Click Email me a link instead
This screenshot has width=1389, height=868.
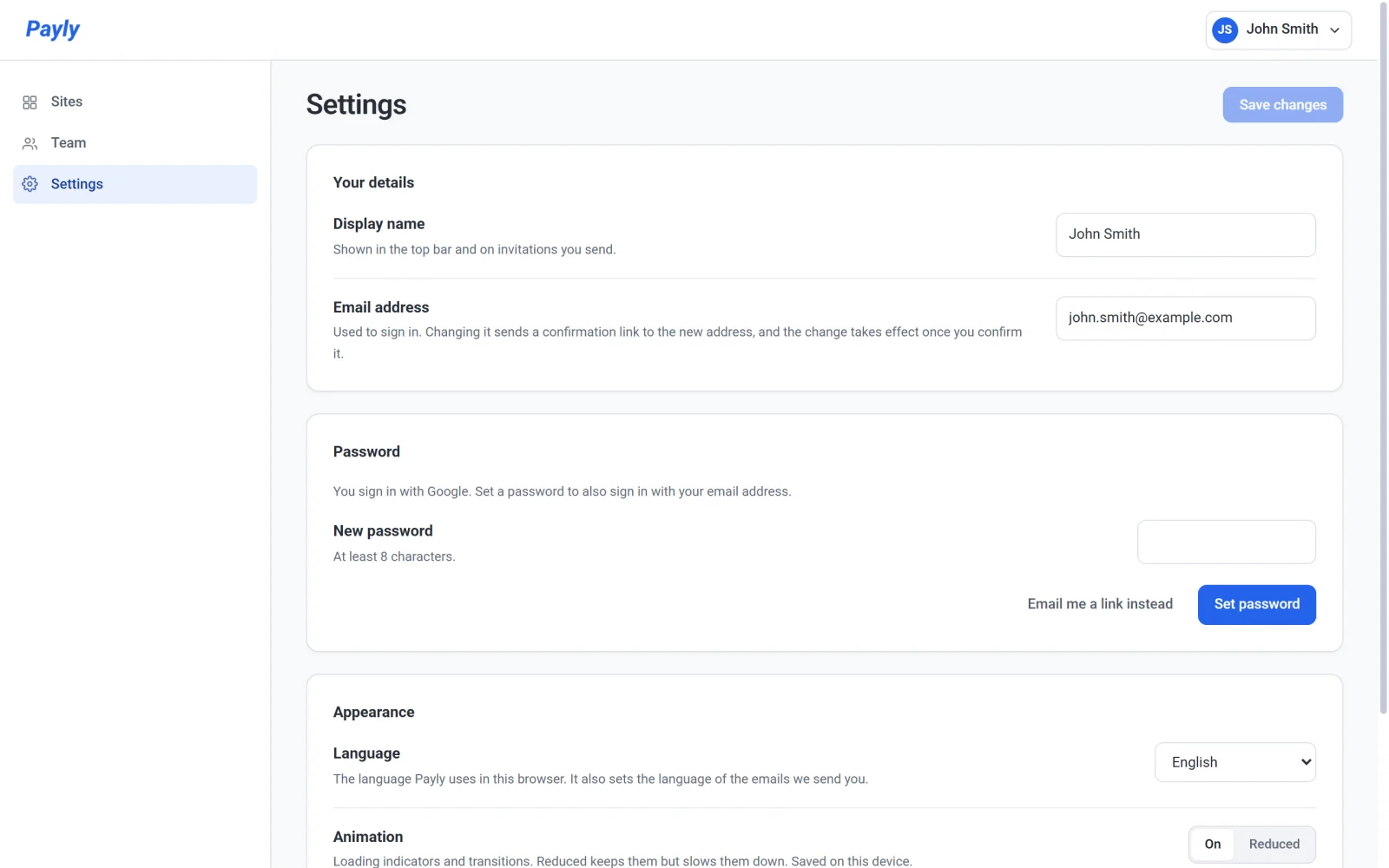click(1100, 604)
